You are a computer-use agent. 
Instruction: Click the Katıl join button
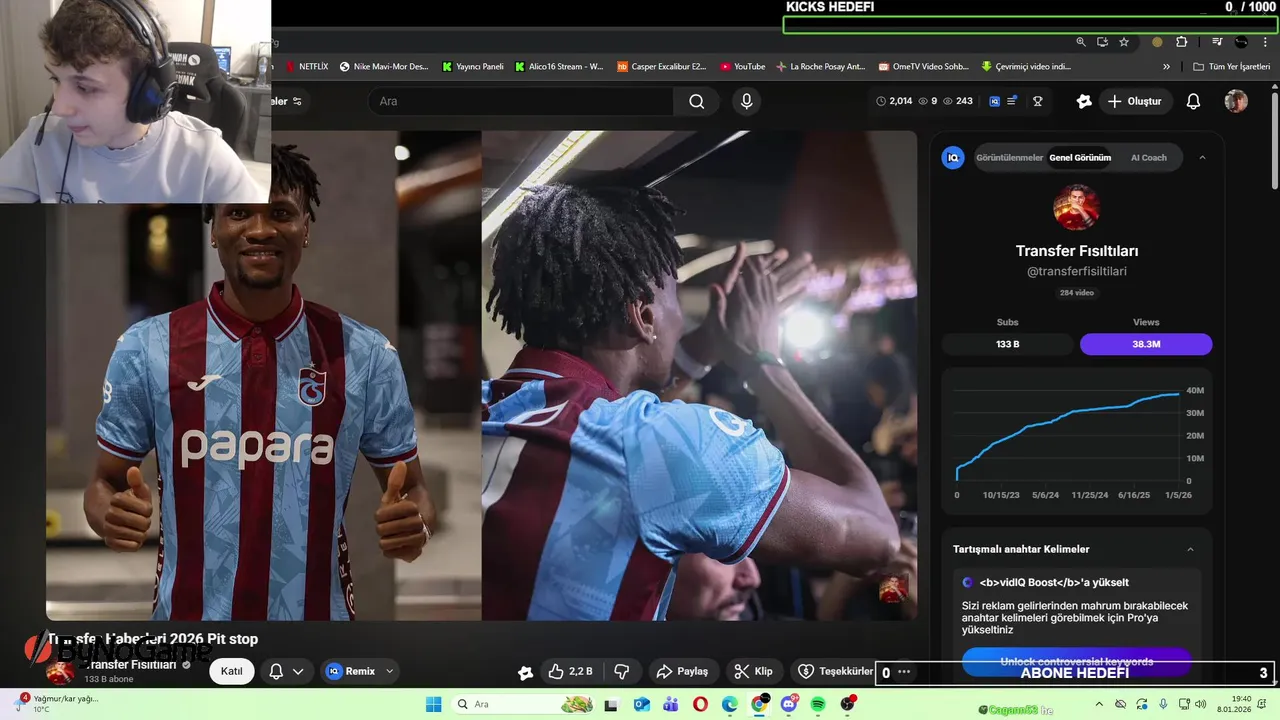pos(231,671)
